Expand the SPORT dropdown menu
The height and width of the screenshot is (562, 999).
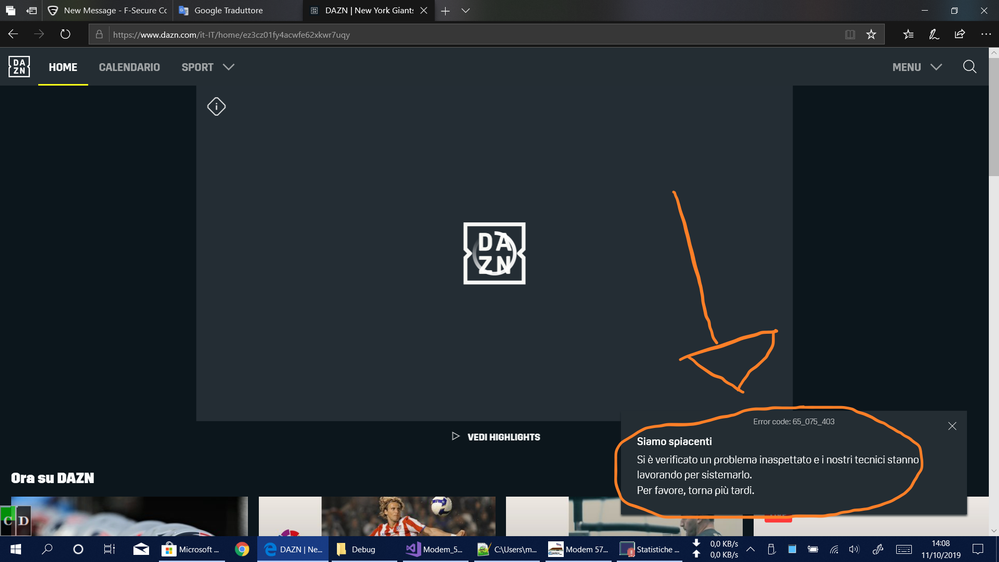pyautogui.click(x=208, y=67)
